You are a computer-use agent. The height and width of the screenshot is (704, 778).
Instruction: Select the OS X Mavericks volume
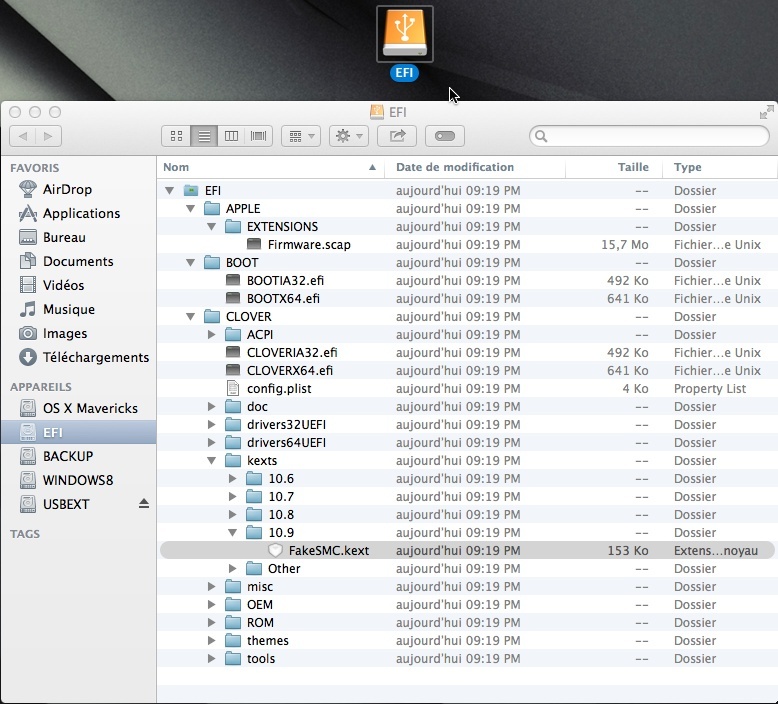(x=78, y=408)
